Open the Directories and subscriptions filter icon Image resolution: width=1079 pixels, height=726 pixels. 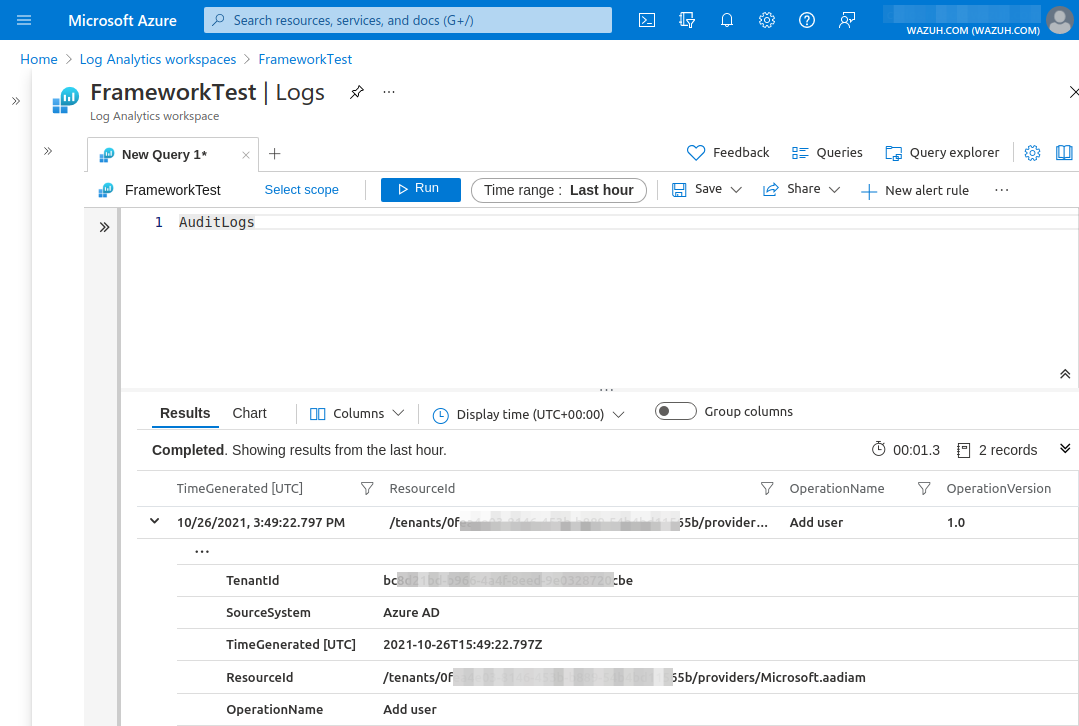687,20
